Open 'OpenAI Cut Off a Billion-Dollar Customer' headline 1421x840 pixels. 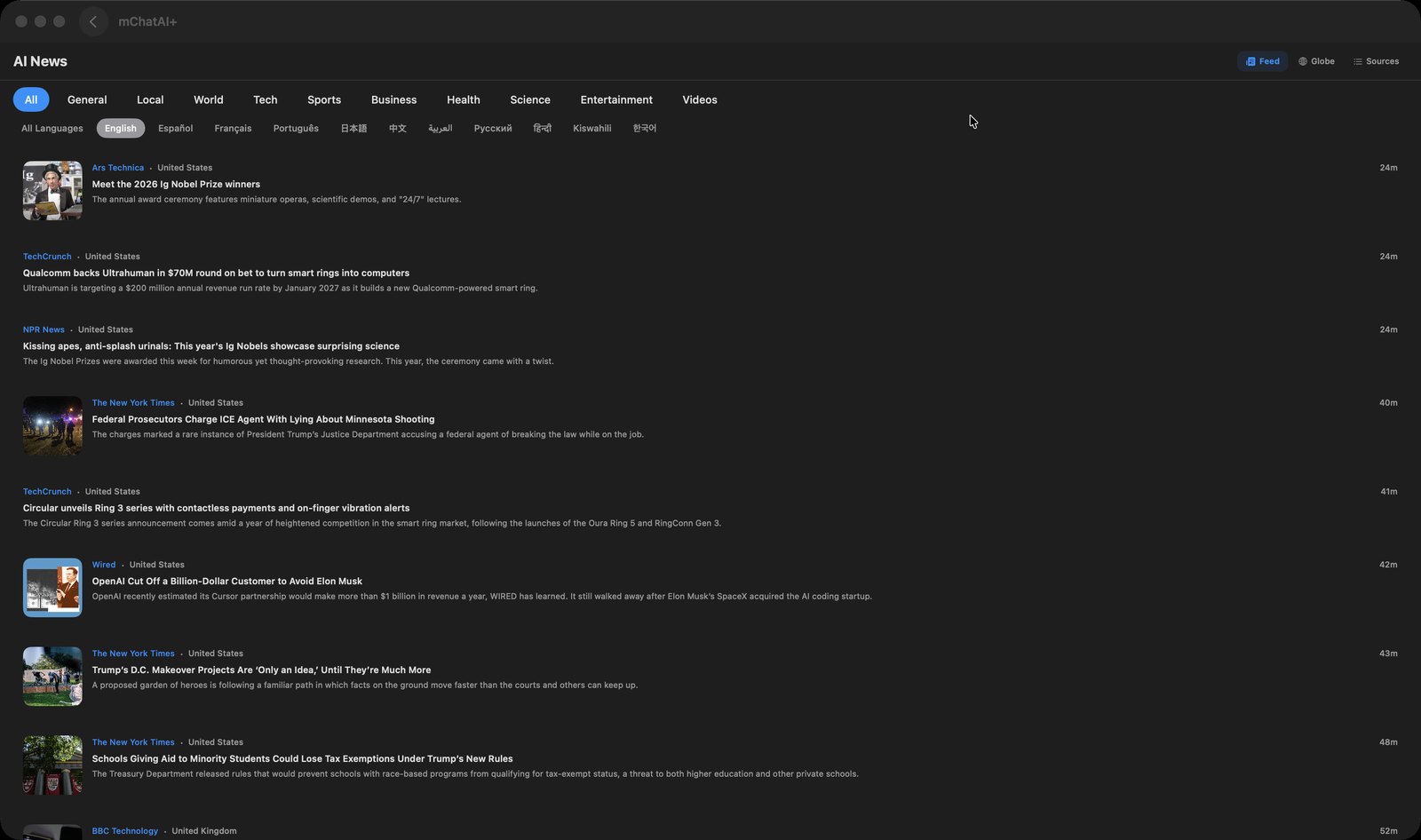(x=227, y=581)
